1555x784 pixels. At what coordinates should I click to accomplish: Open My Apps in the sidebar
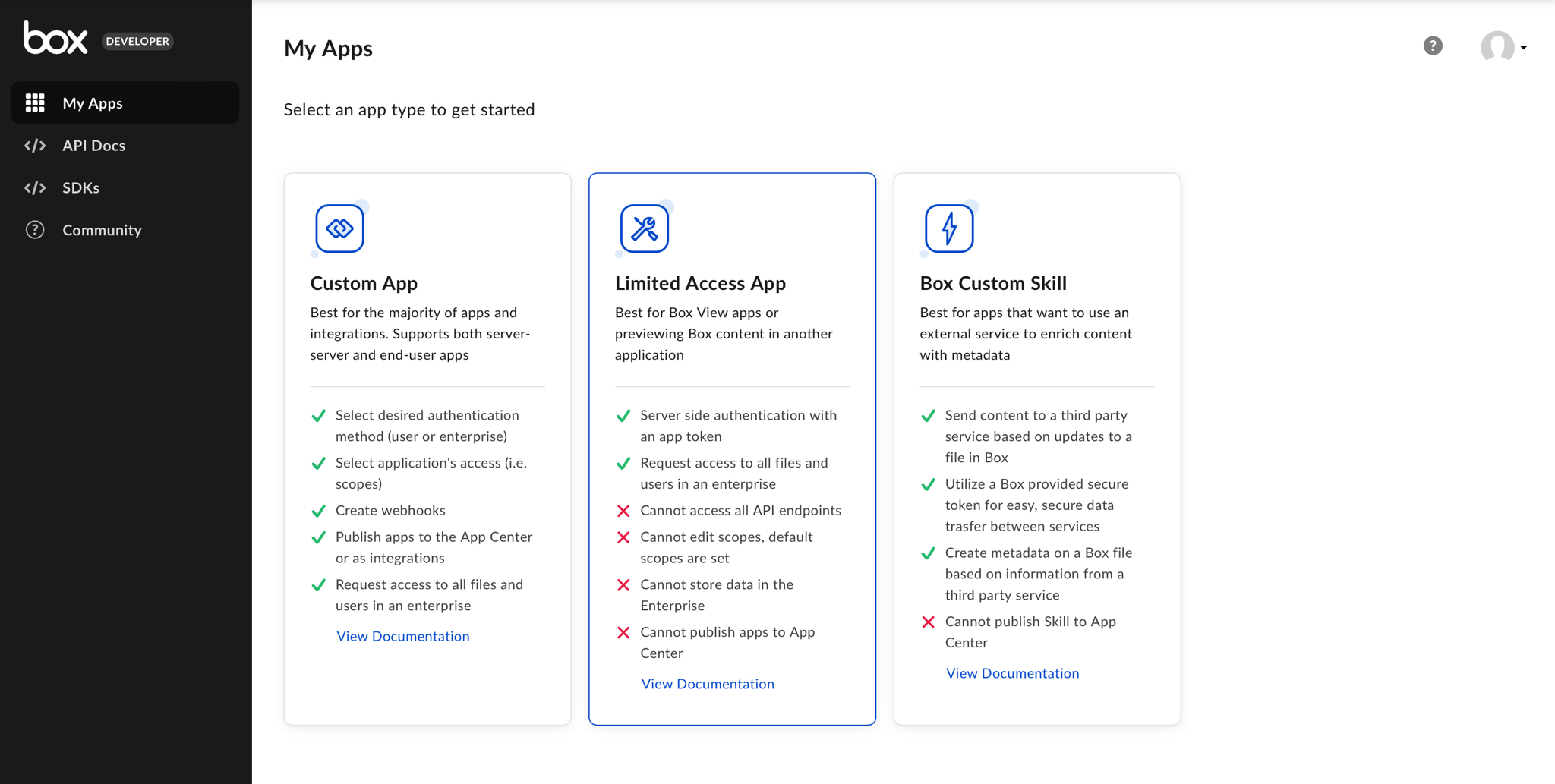(125, 102)
